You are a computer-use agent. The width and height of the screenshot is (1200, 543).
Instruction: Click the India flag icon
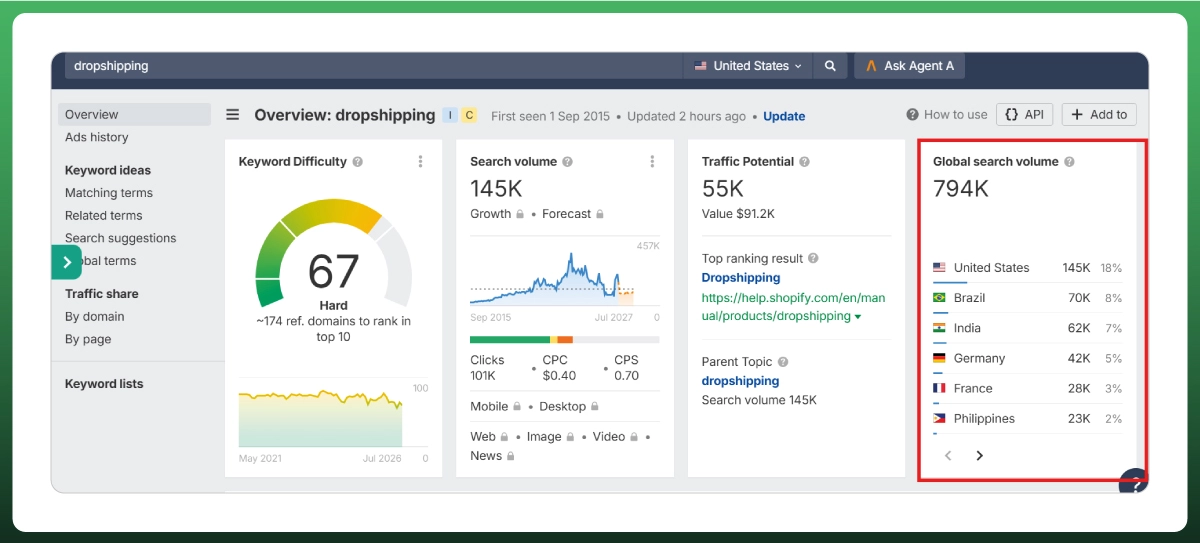pyautogui.click(x=939, y=328)
